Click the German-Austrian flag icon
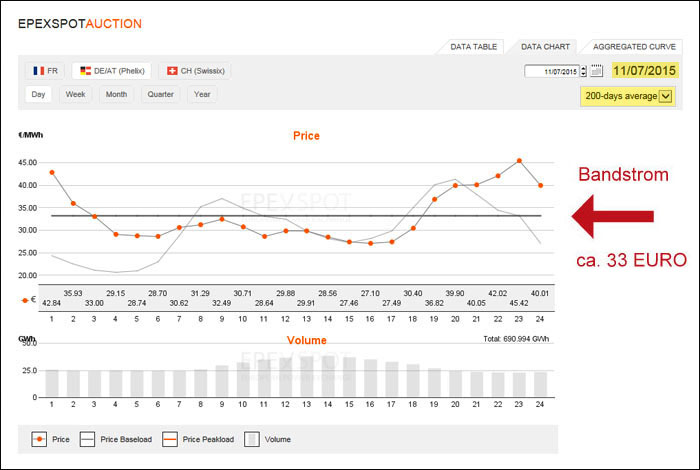The image size is (700, 470). pos(85,71)
